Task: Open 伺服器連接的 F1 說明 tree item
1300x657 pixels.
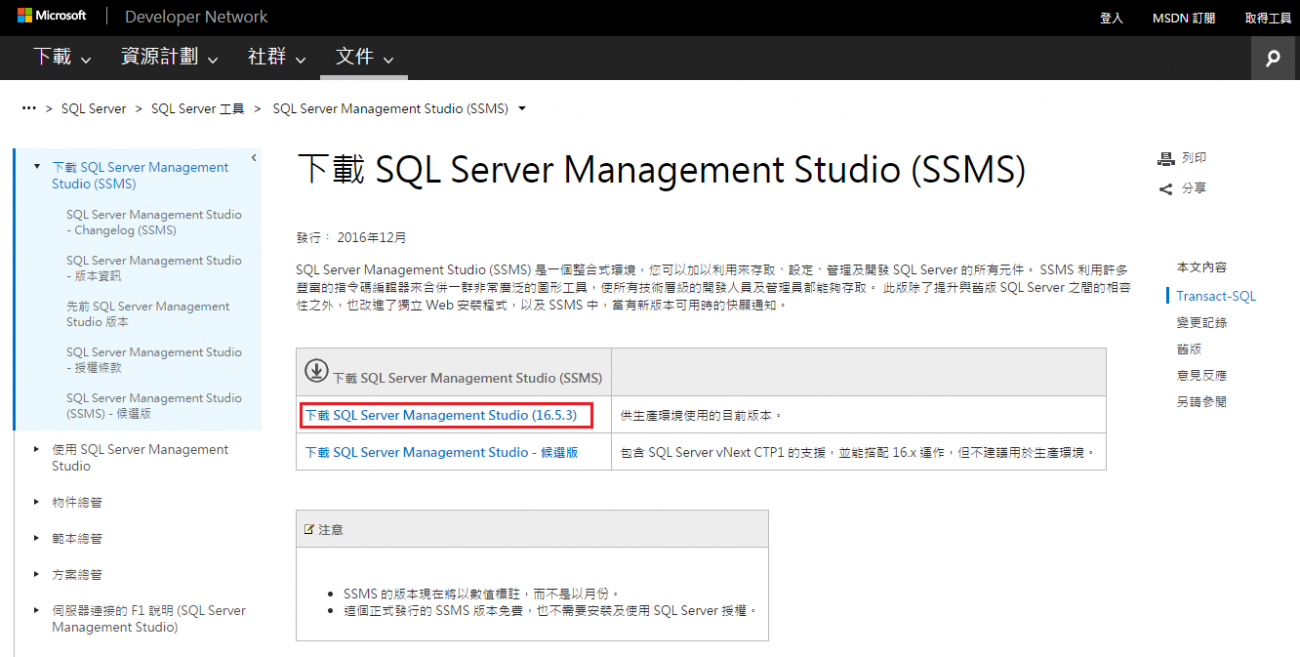Action: point(149,619)
